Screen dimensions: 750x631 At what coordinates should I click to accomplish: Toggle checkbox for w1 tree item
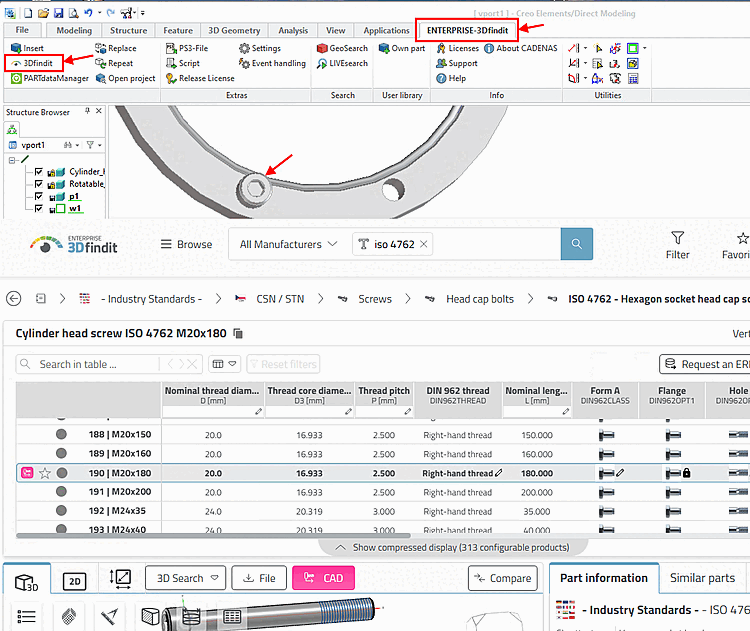(x=39, y=209)
